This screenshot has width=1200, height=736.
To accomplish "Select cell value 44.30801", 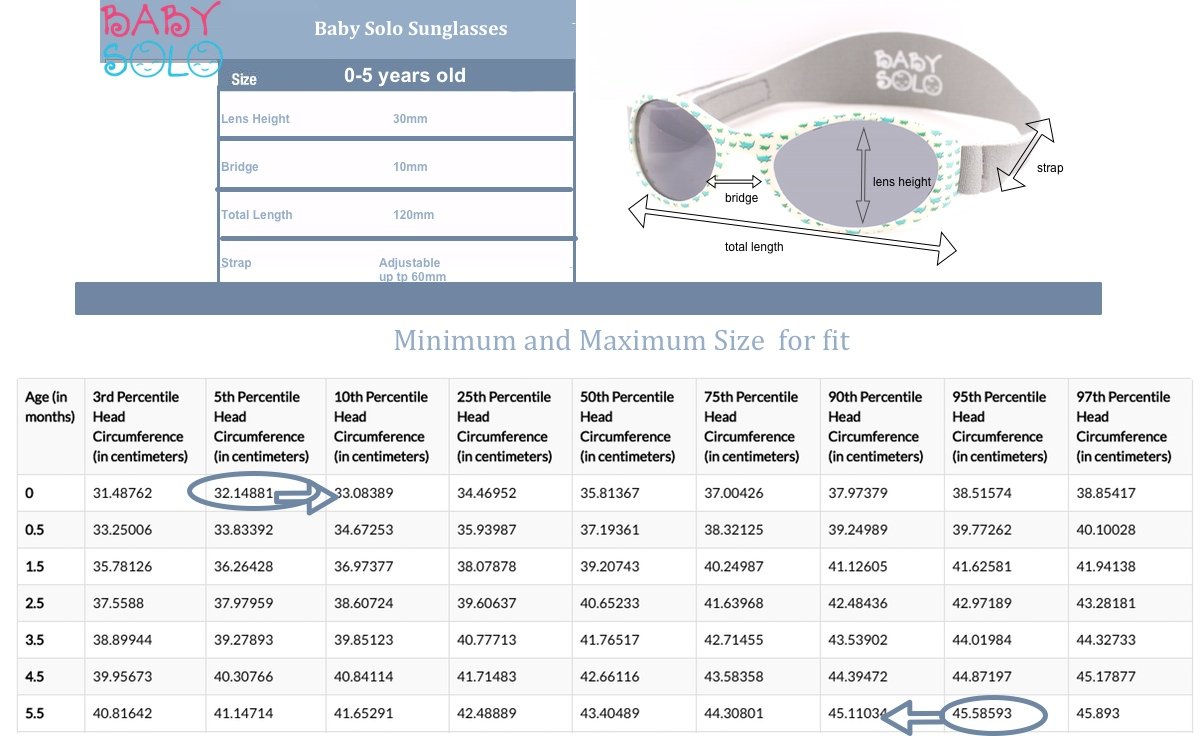I will [734, 714].
